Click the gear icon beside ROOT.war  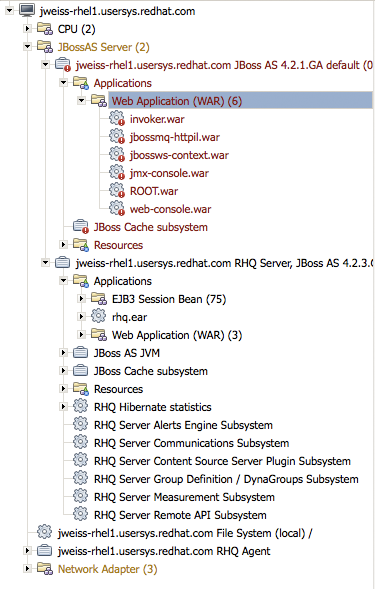[117, 191]
